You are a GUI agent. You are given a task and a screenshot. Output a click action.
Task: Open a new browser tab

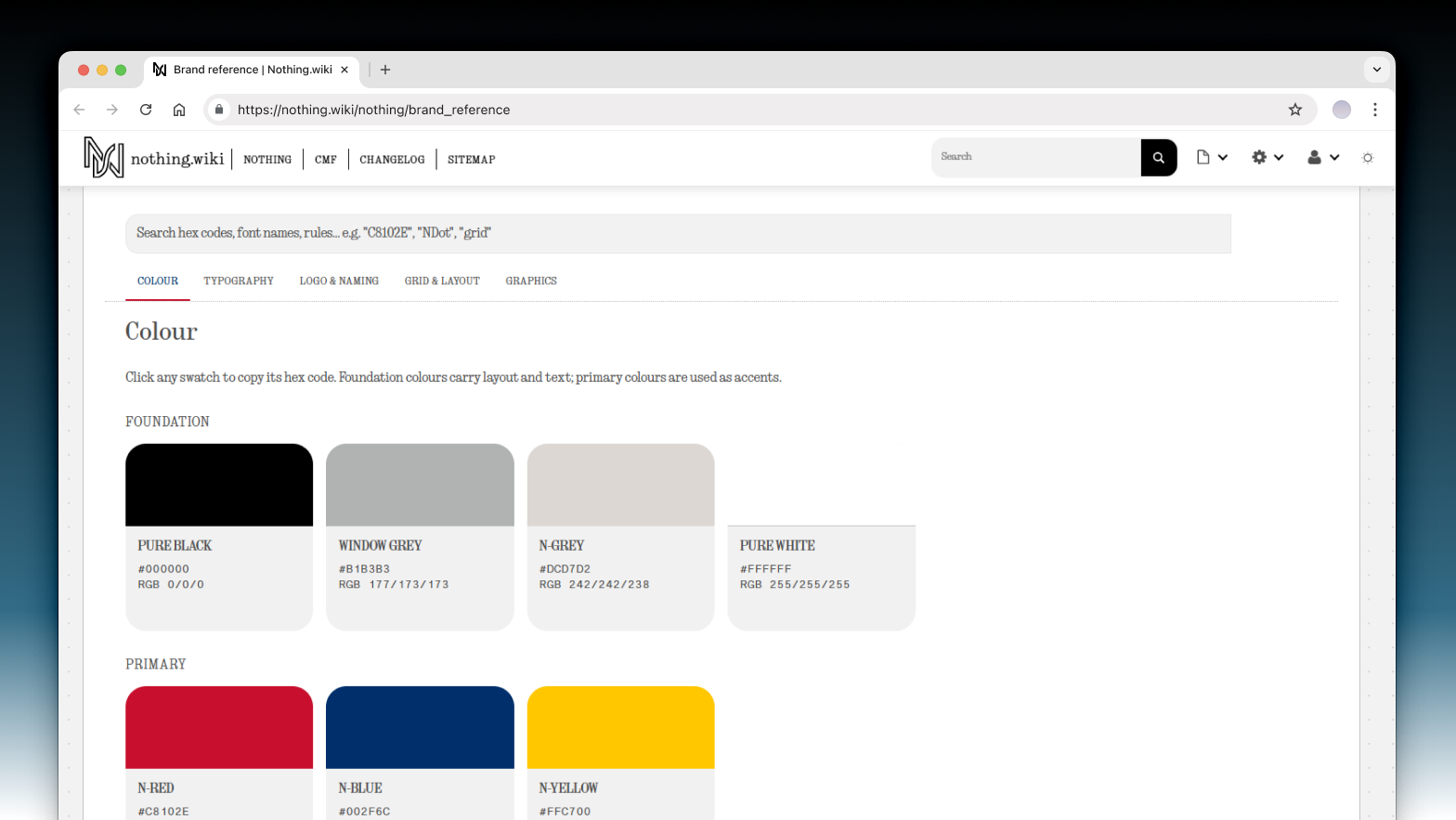pyautogui.click(x=385, y=70)
